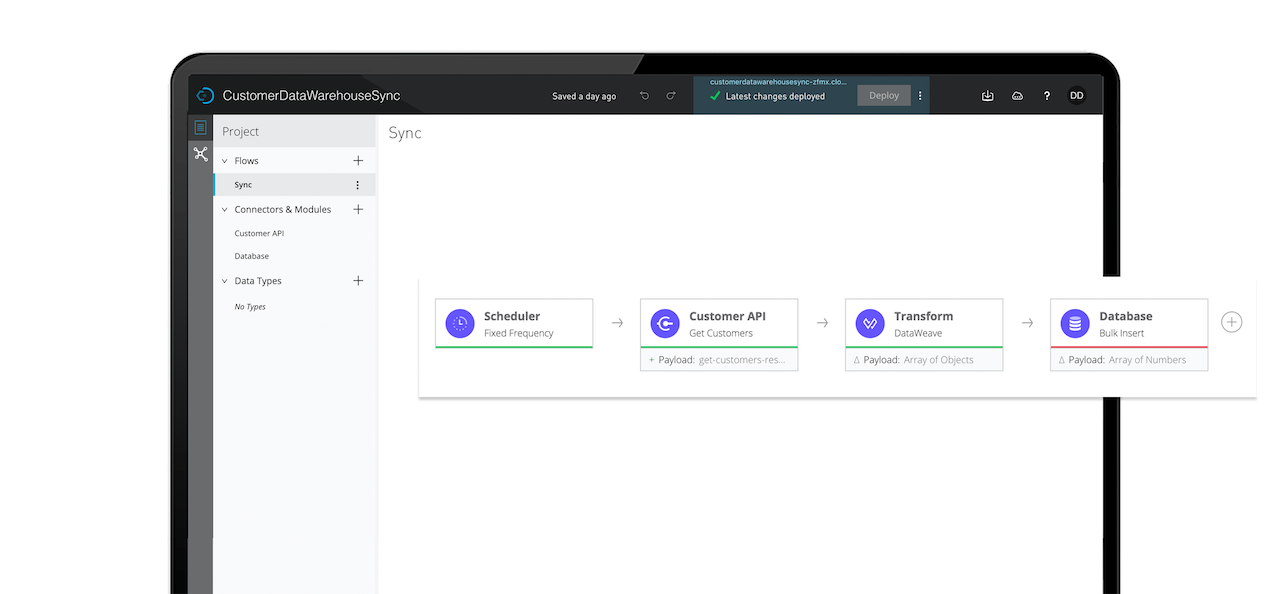
Task: Click the redo arrow icon
Action: (671, 96)
